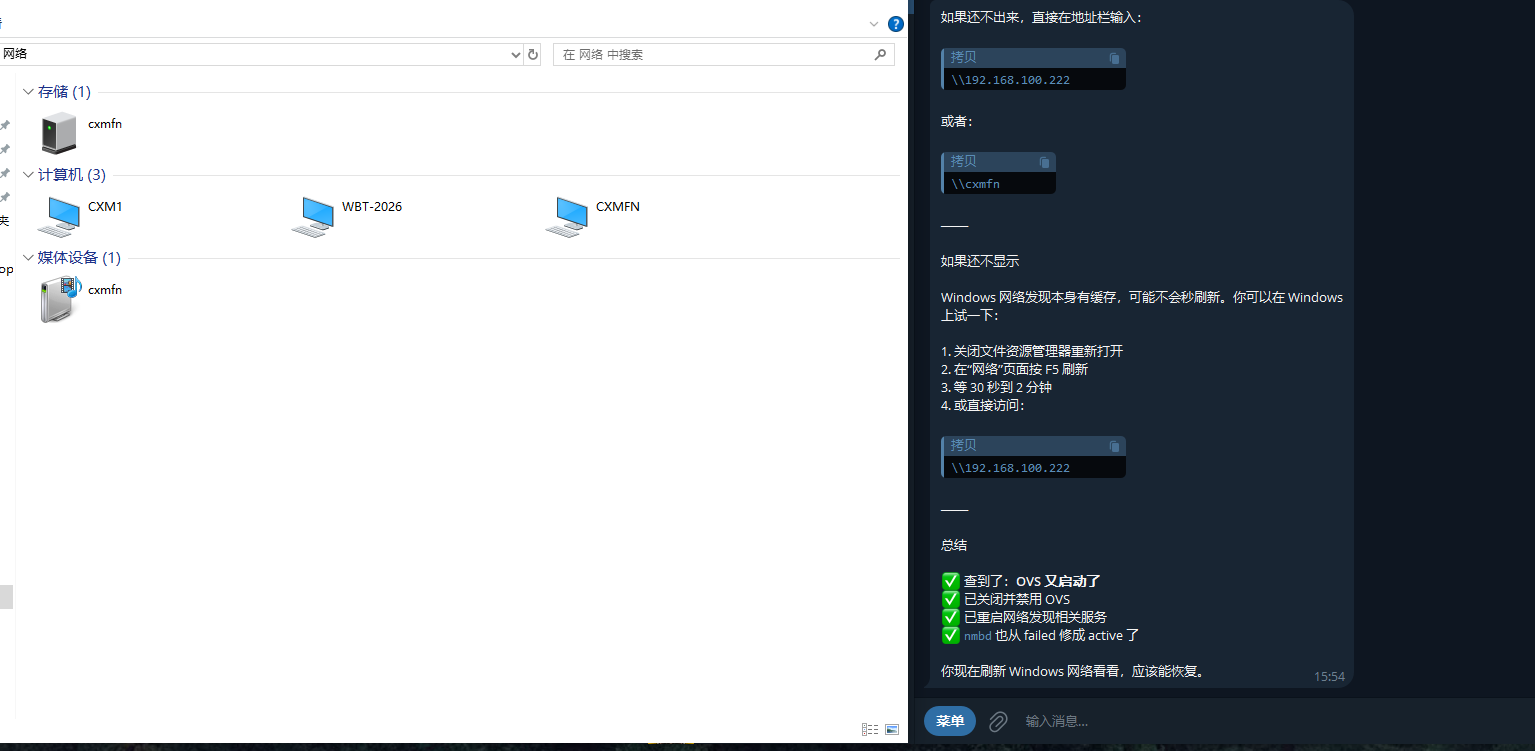1535x751 pixels.
Task: Click the 如果还不显示 line in chat
Action: pyautogui.click(x=980, y=261)
